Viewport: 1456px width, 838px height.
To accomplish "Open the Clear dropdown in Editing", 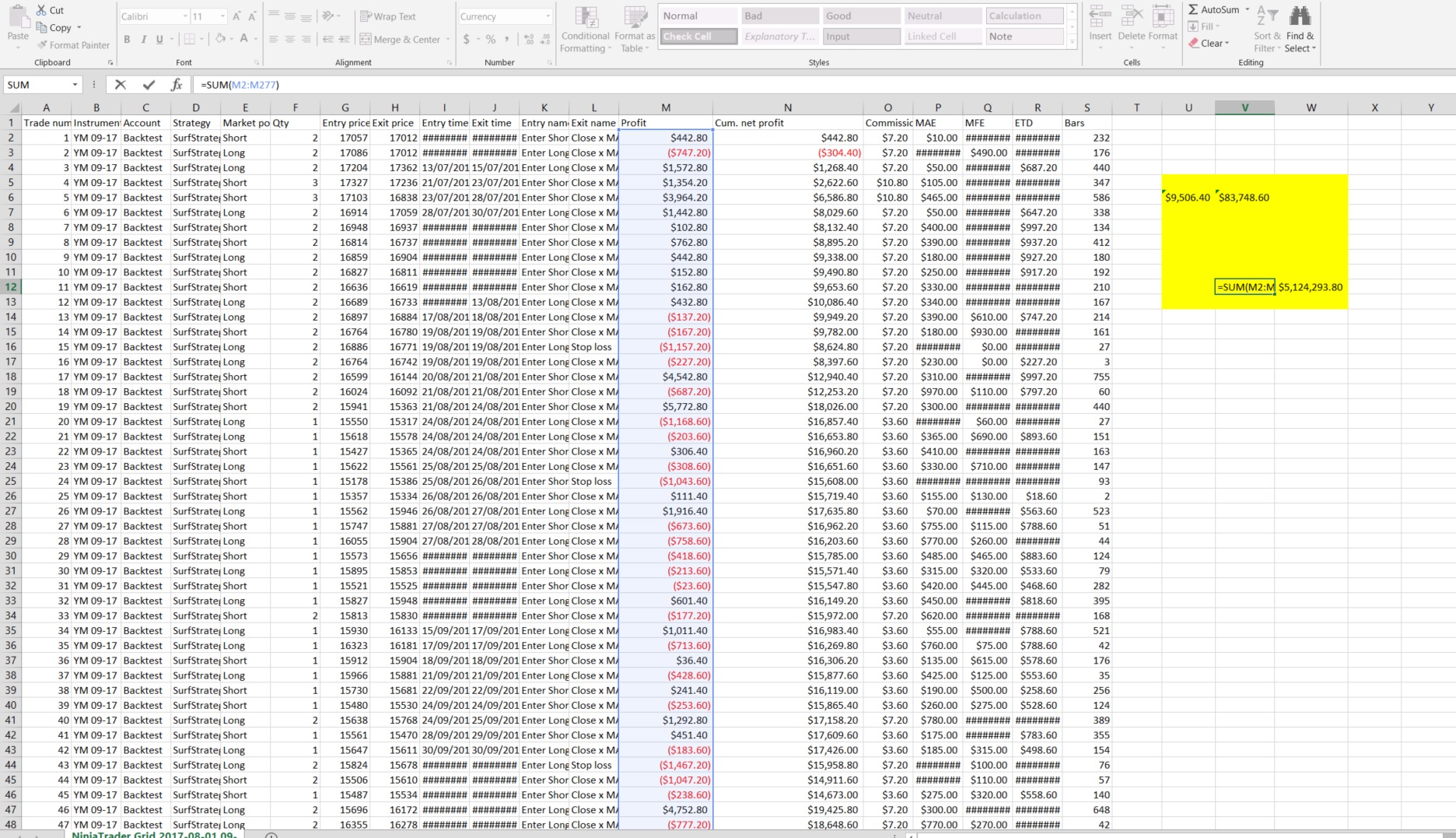I will pyautogui.click(x=1209, y=44).
